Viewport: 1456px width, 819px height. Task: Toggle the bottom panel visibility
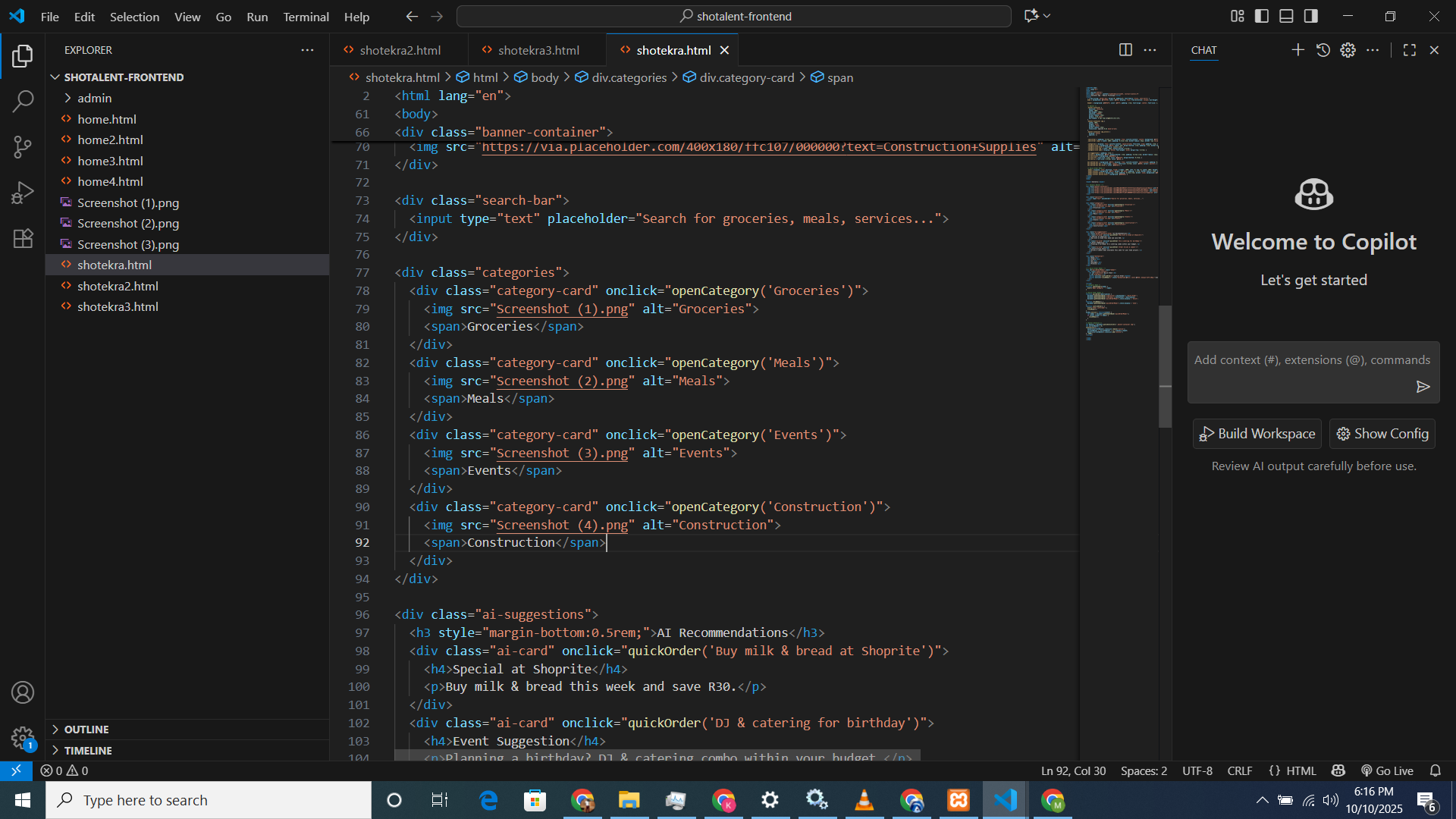(1286, 16)
